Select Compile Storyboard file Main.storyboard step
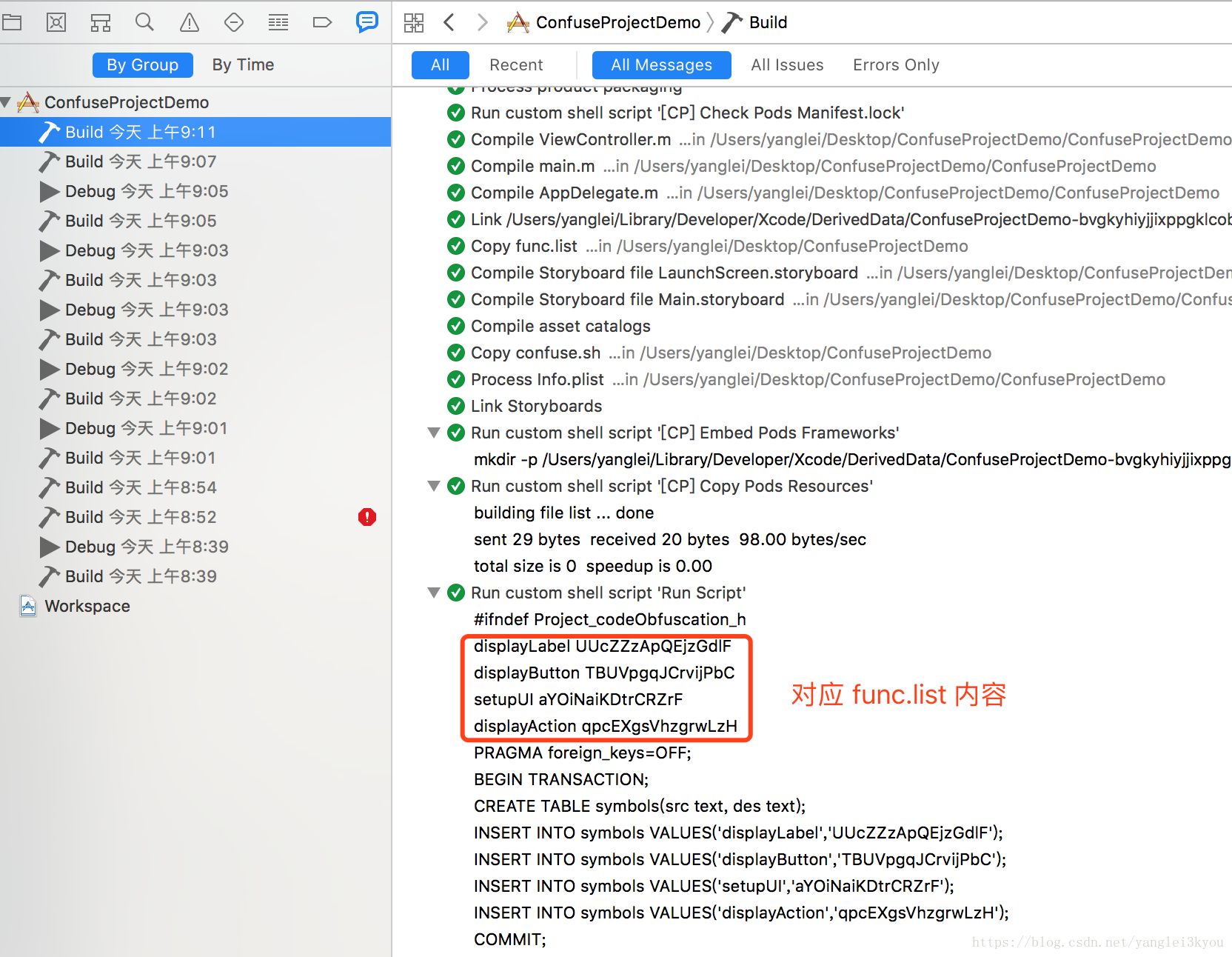Image resolution: width=1232 pixels, height=957 pixels. click(812, 299)
